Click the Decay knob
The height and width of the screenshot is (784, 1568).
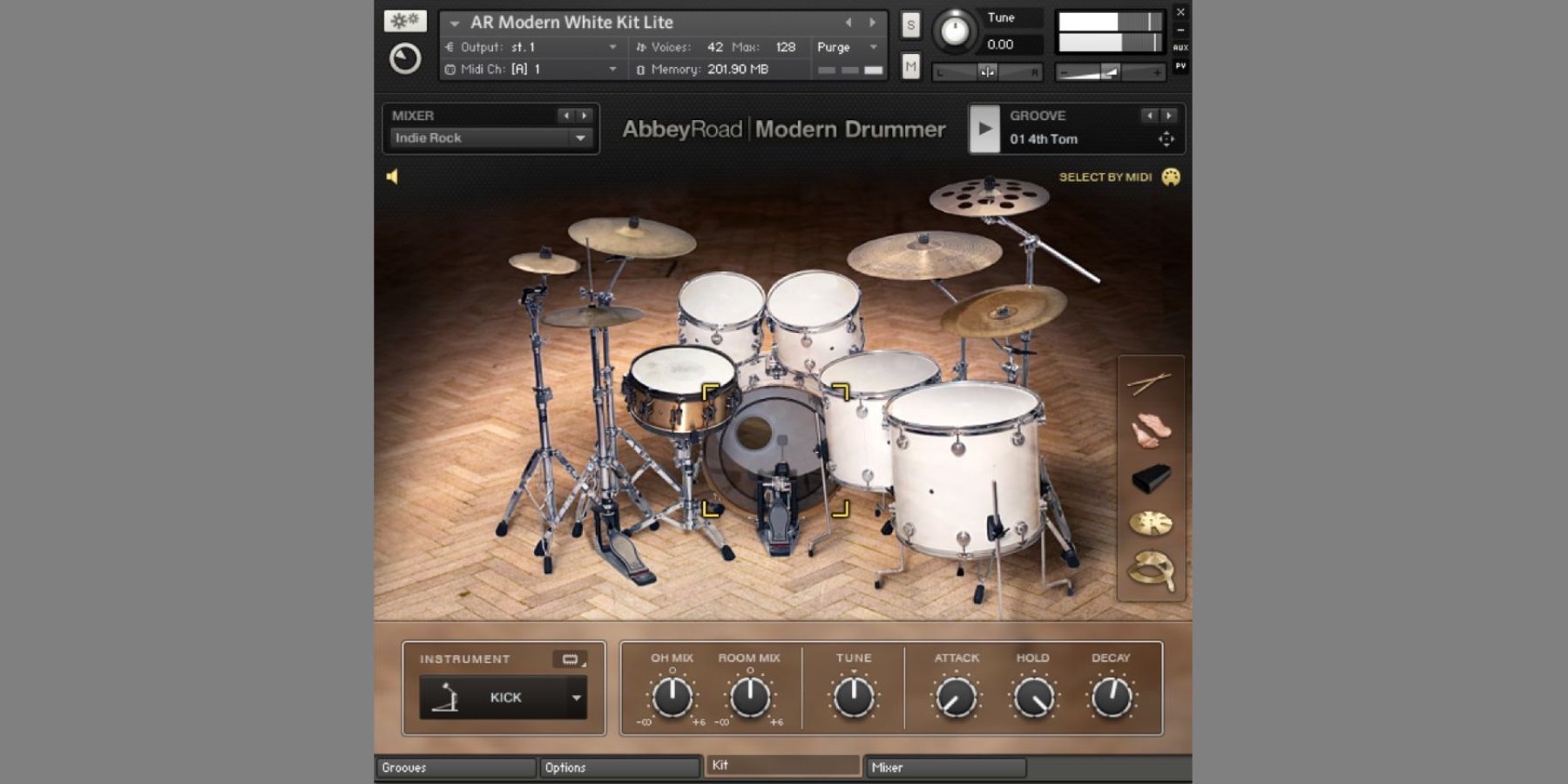(x=1111, y=697)
